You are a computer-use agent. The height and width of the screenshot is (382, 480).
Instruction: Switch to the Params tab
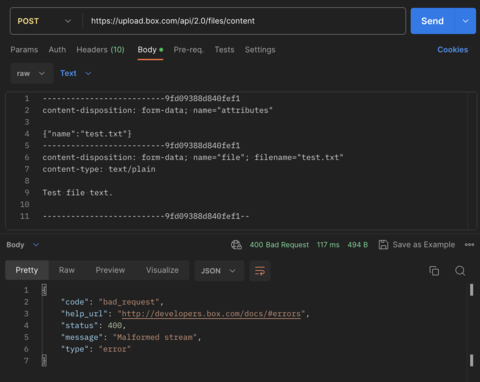24,50
